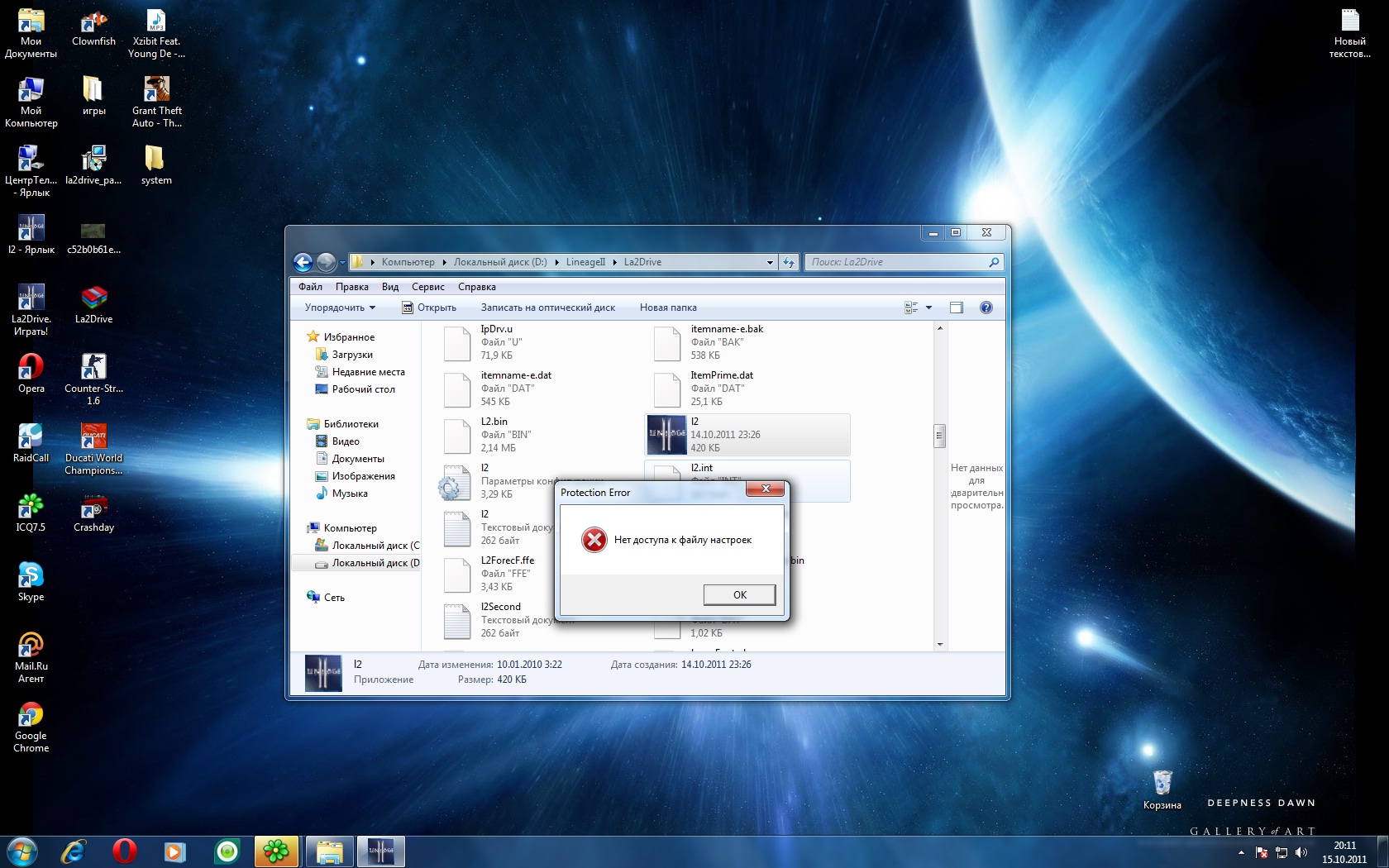Open RaidCall desktop shortcut
This screenshot has width=1389, height=868.
[31, 443]
